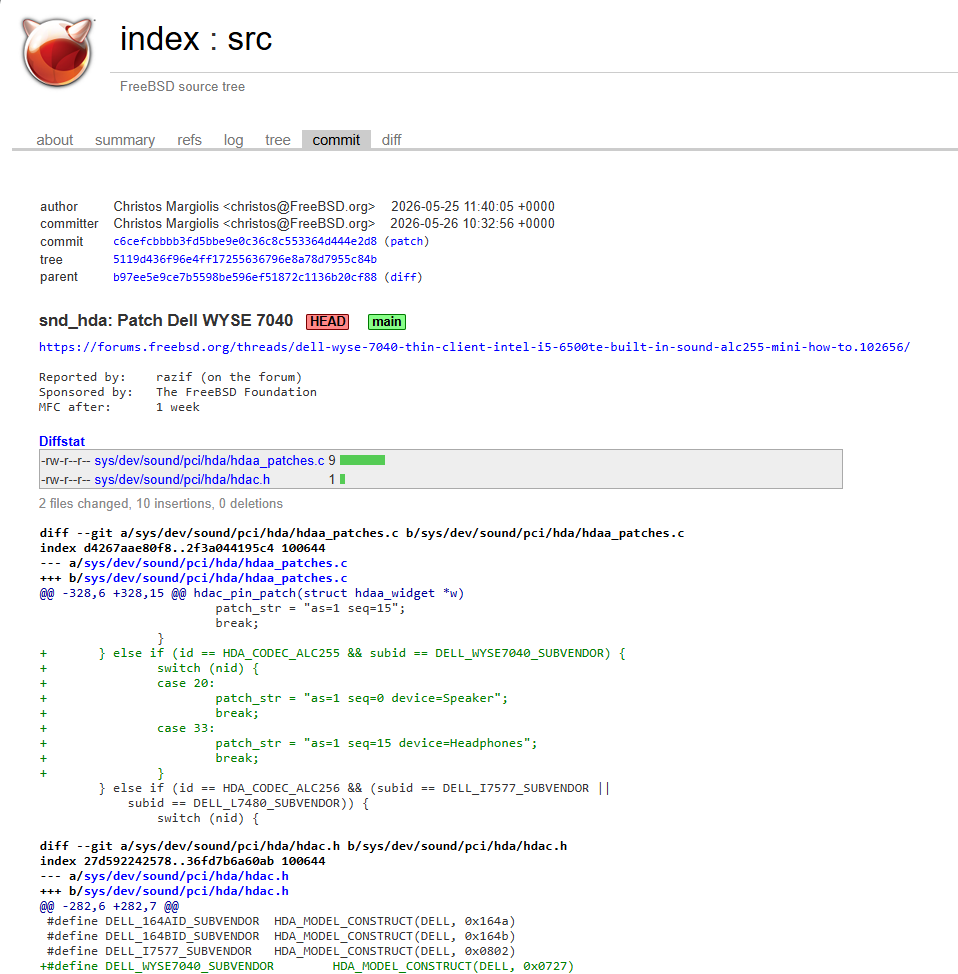The width and height of the screenshot is (958, 974).
Task: Click the red HEAD badge
Action: pos(327,322)
